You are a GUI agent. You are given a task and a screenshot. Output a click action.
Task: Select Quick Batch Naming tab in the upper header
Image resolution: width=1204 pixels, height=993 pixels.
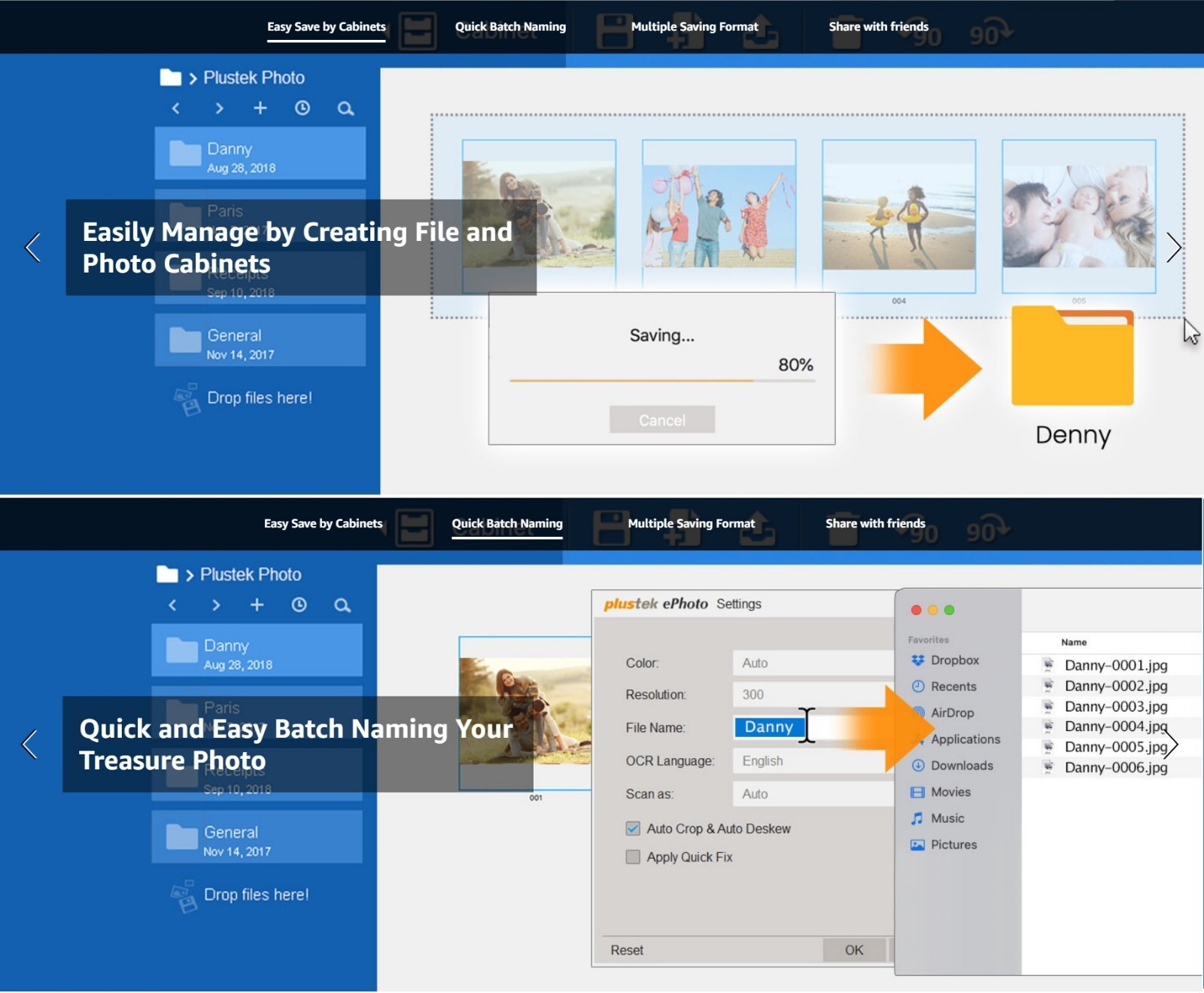(510, 27)
